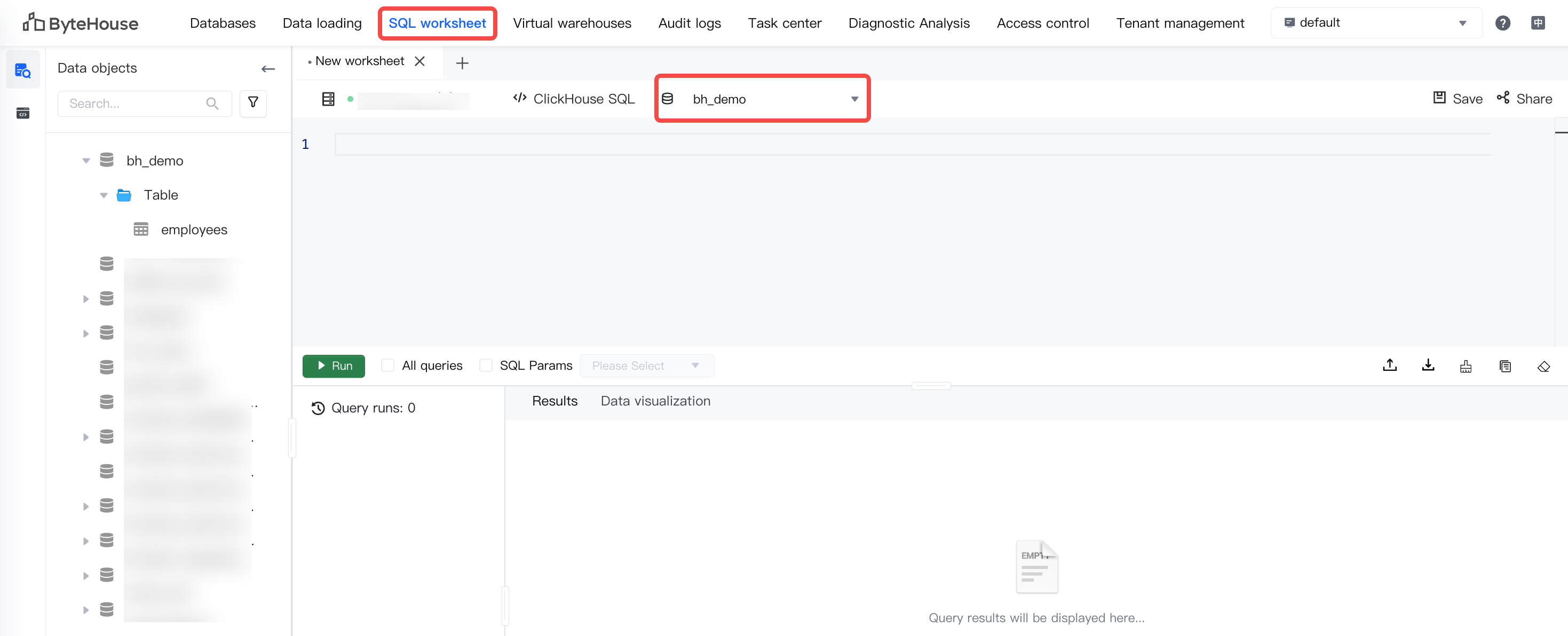Enable the All queries checkbox
1568x636 pixels.
tap(387, 365)
